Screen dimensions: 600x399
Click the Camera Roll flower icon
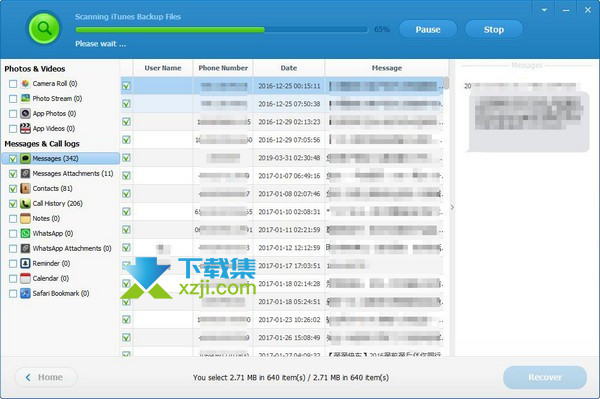pyautogui.click(x=25, y=83)
